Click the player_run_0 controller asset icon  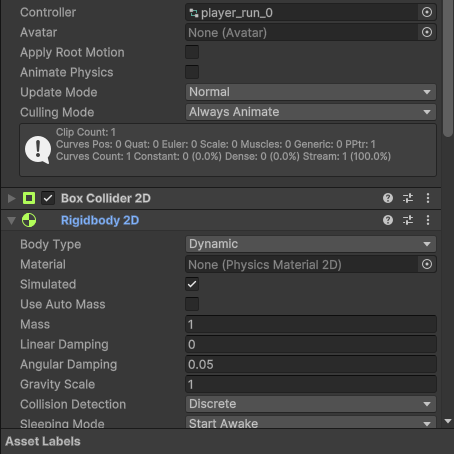(194, 13)
